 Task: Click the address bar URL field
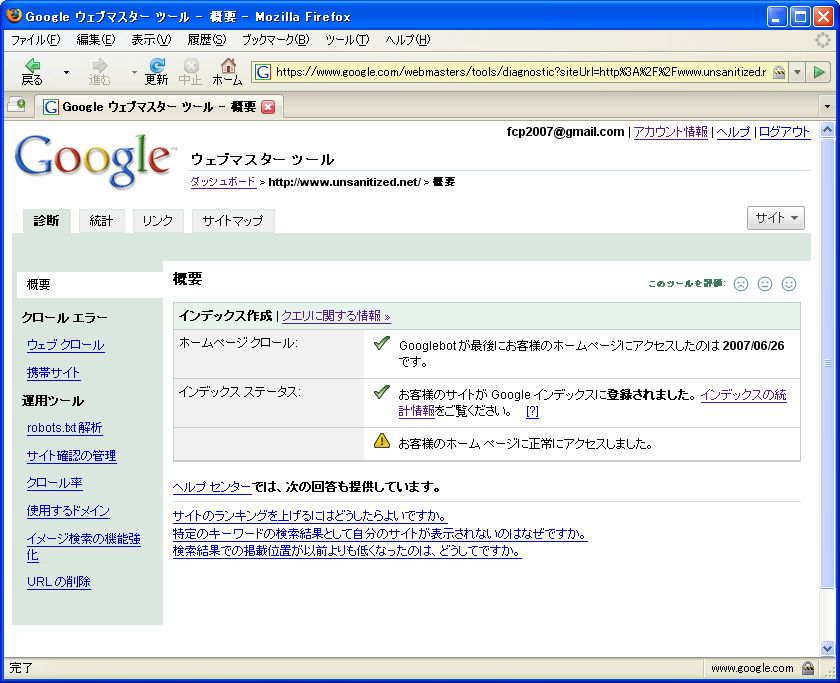pos(520,72)
